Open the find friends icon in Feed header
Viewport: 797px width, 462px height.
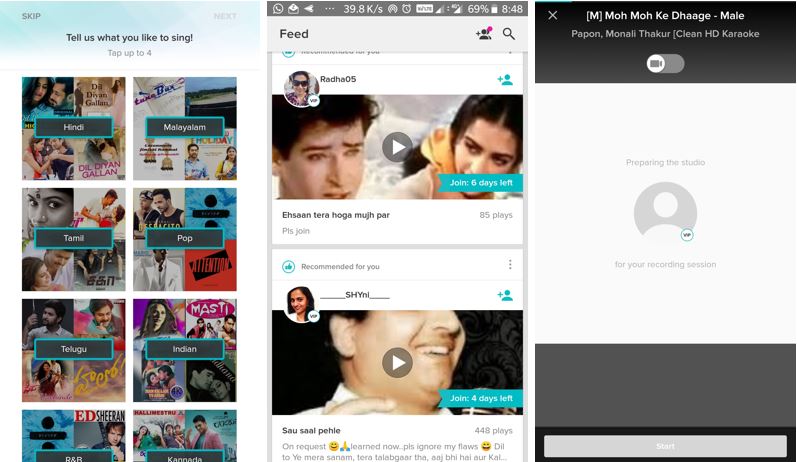point(484,34)
